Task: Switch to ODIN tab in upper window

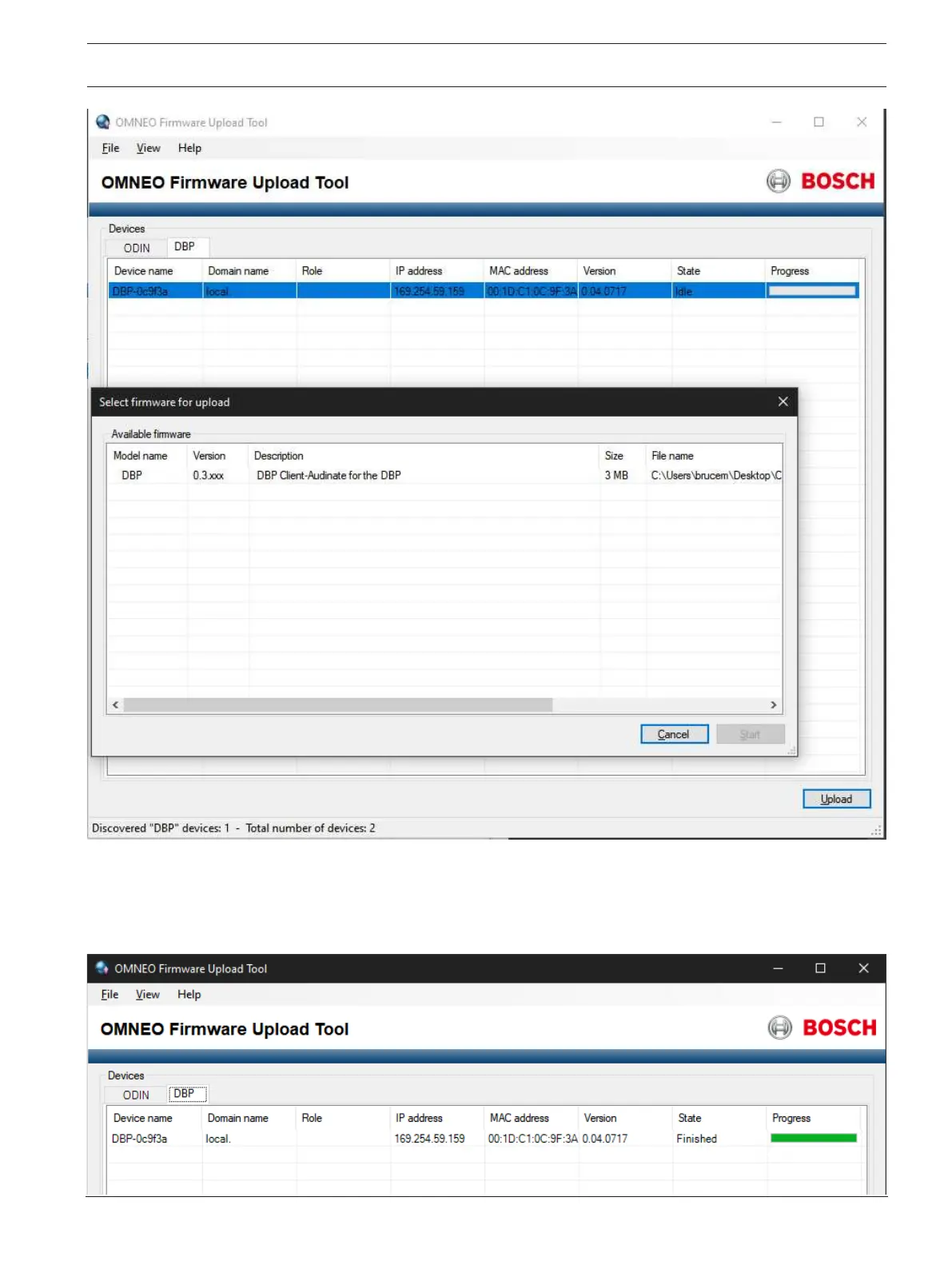Action: pos(137,248)
